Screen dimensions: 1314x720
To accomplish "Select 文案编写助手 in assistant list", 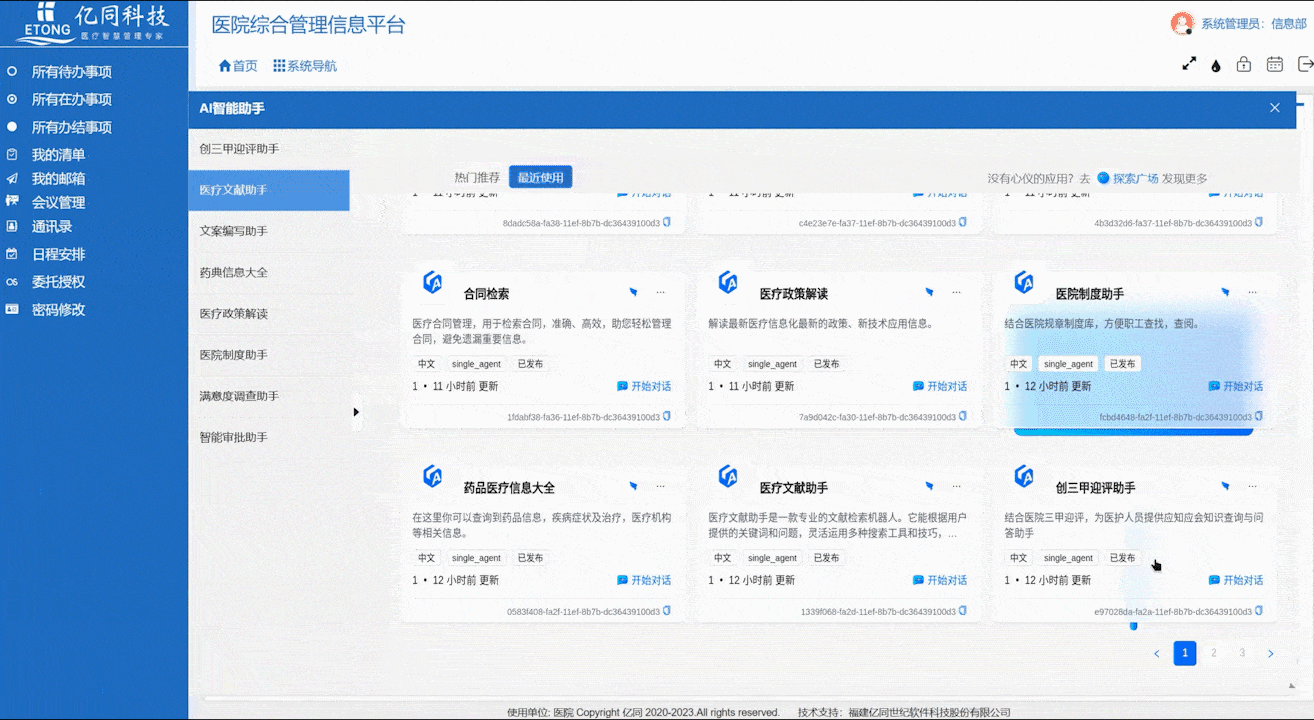I will (233, 231).
